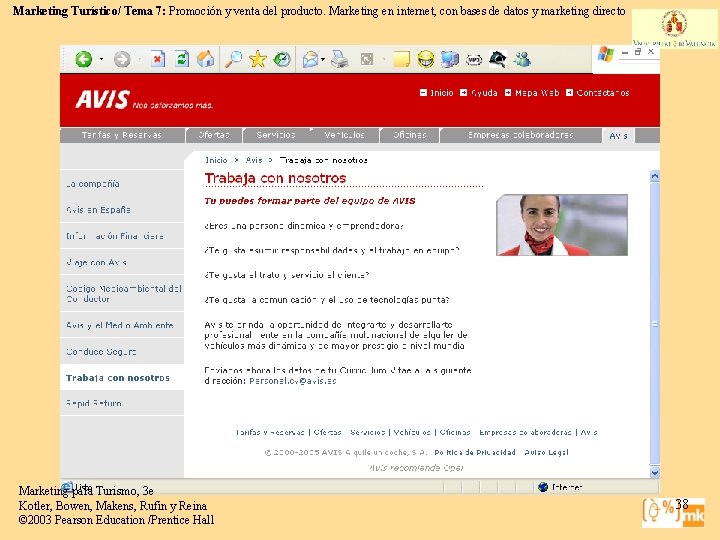Click footer link Tarifas y Reservas
Image resolution: width=720 pixels, height=540 pixels.
point(270,433)
